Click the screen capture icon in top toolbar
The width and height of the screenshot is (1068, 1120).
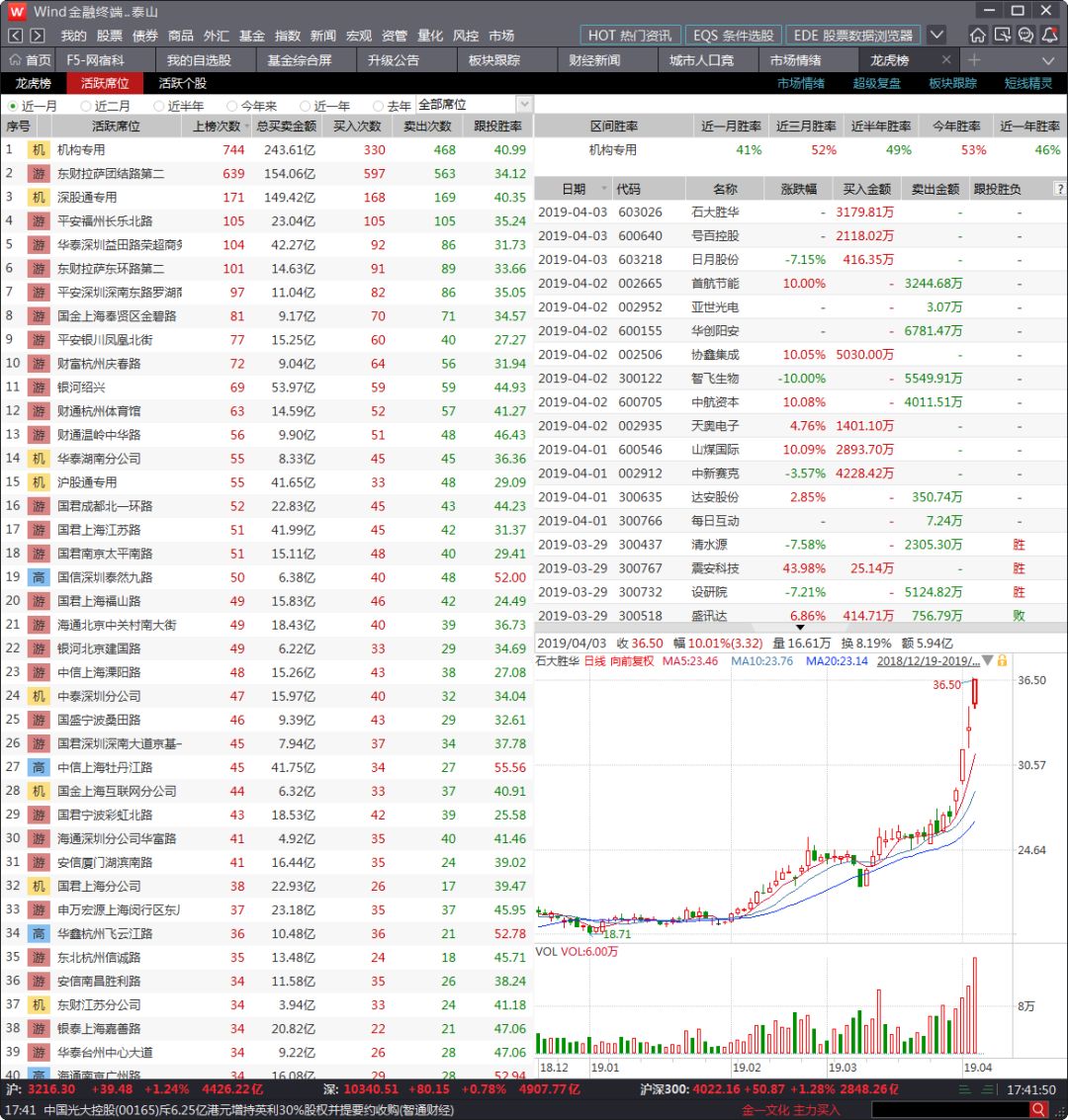pos(1002,35)
